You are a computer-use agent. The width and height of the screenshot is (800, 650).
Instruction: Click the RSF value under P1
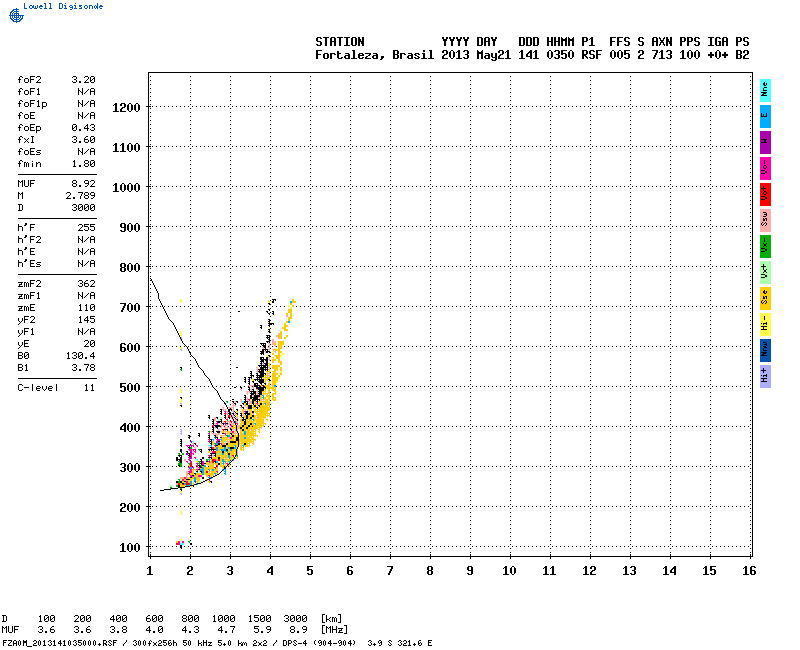click(591, 55)
